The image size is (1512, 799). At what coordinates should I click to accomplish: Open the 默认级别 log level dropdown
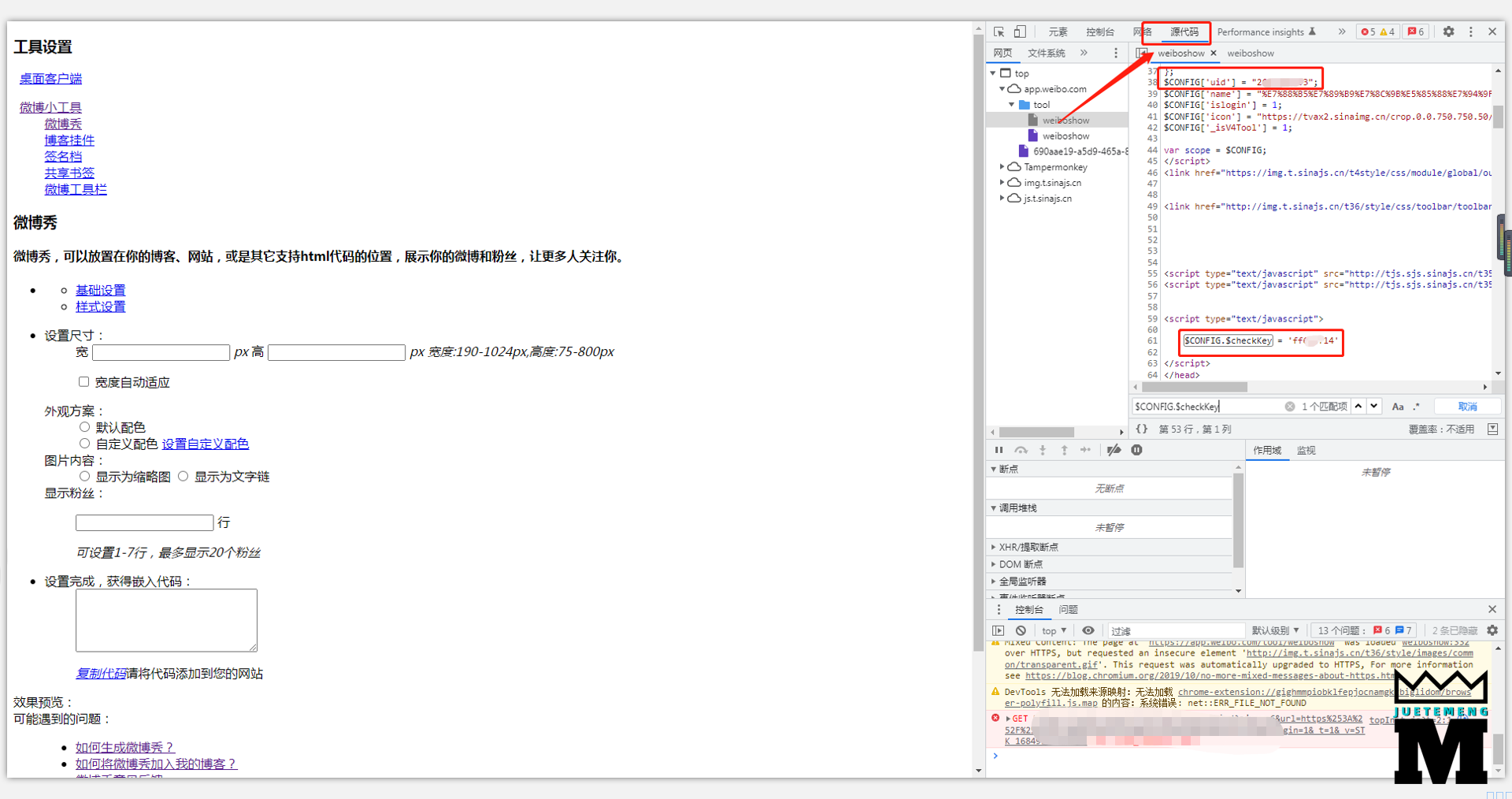1275,630
